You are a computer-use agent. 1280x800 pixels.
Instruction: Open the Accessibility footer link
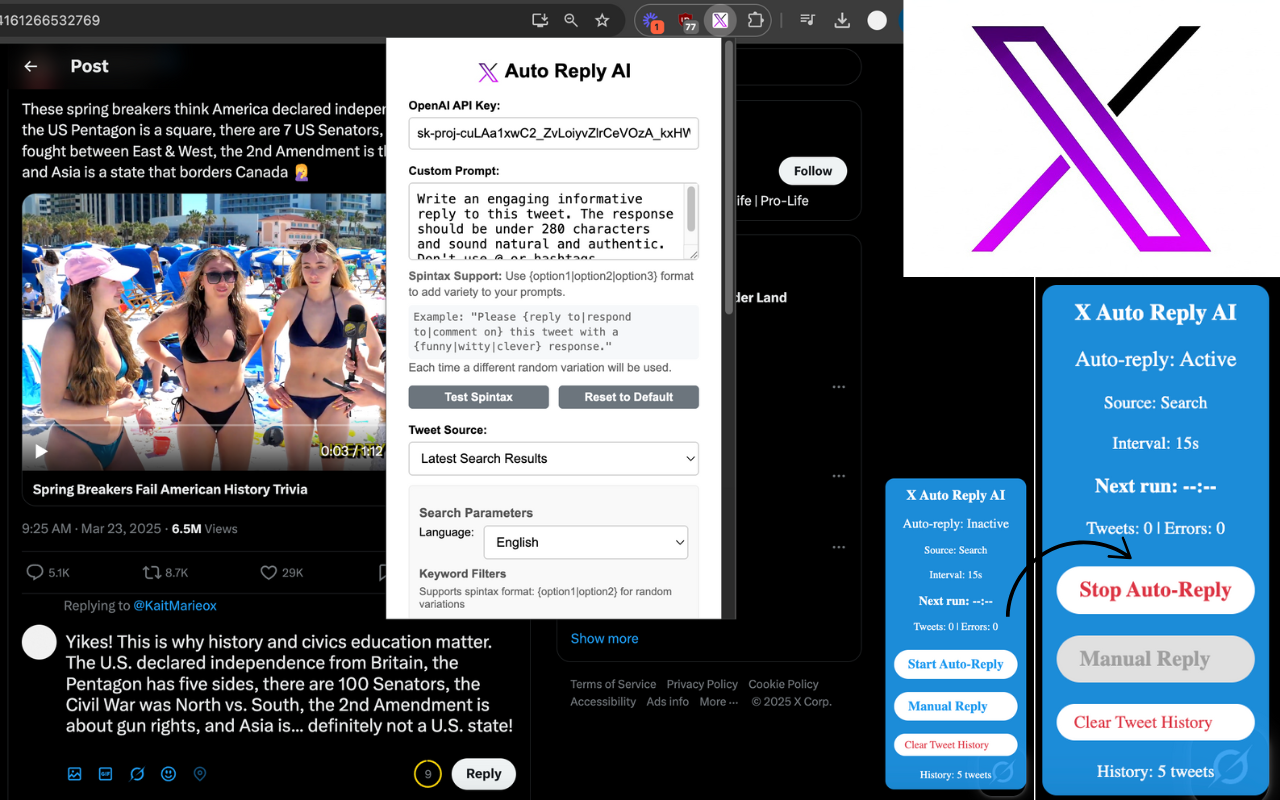point(603,701)
